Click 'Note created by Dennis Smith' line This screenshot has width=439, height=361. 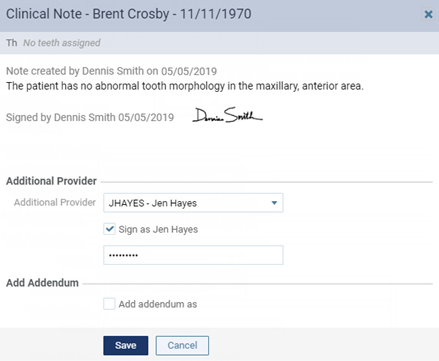point(111,71)
